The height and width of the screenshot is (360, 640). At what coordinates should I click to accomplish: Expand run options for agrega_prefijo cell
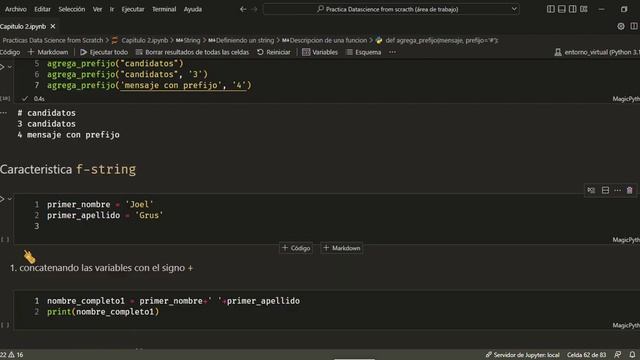click(10, 67)
